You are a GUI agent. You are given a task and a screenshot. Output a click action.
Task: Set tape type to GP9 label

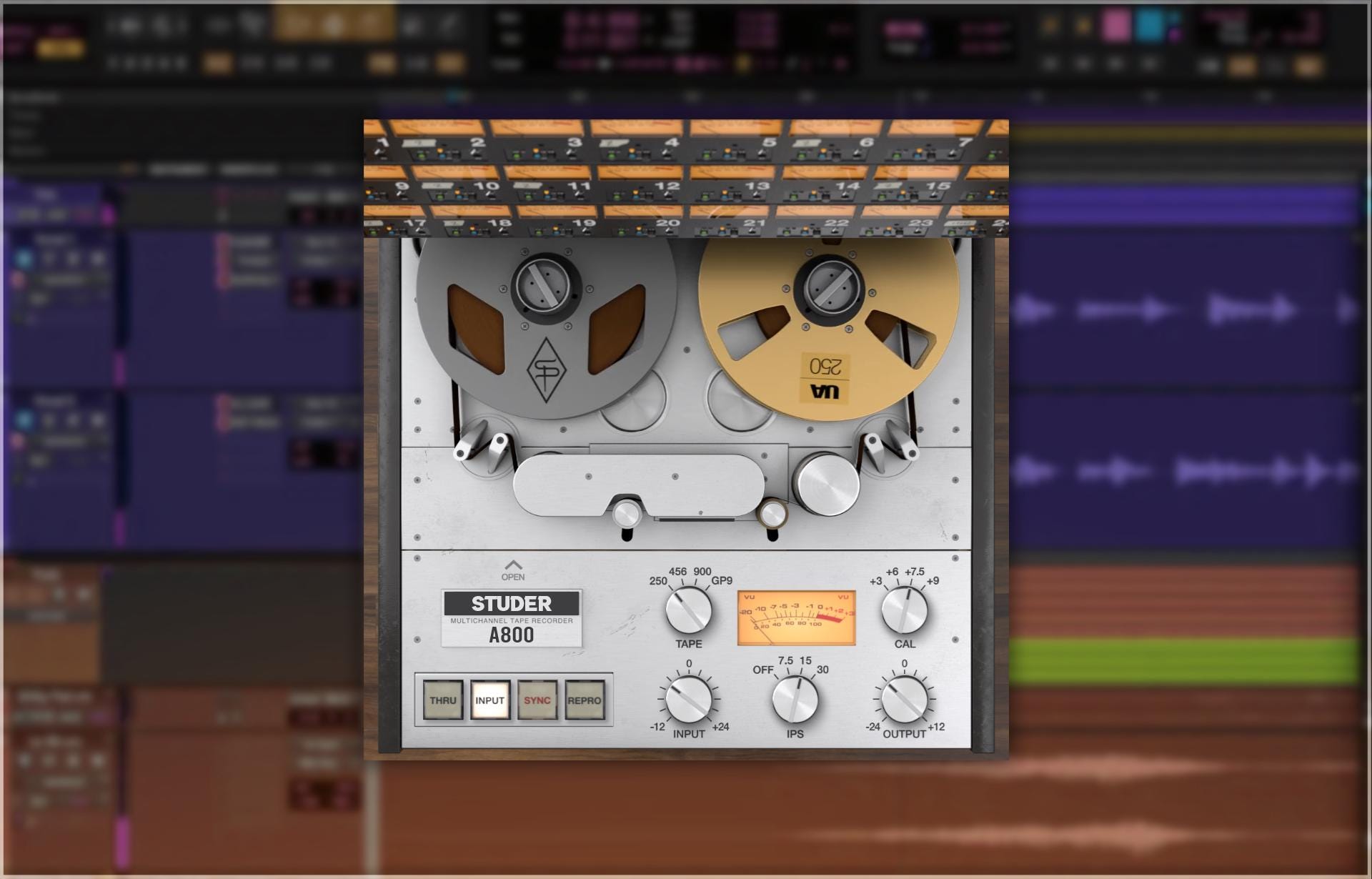[722, 581]
